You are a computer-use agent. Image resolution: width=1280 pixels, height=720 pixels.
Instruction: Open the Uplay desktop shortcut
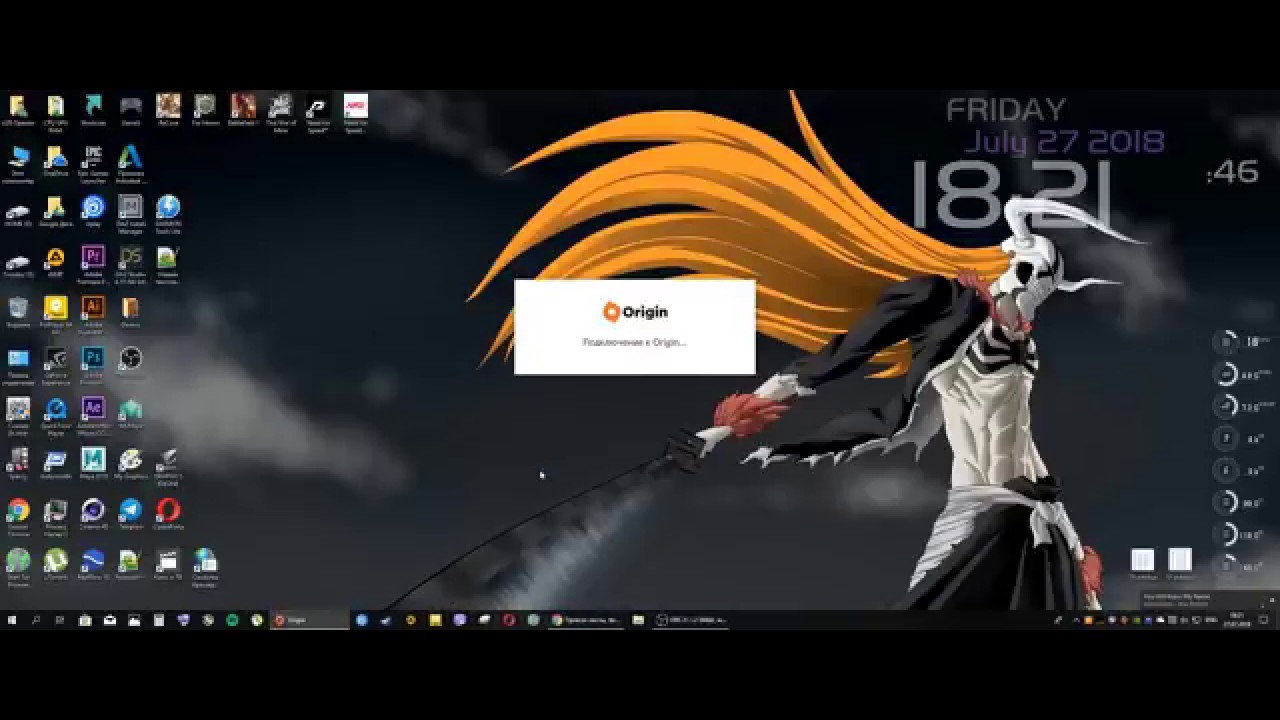[93, 212]
